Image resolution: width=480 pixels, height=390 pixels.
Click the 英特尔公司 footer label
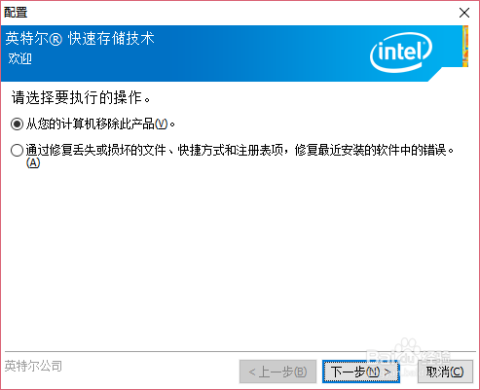point(33,366)
